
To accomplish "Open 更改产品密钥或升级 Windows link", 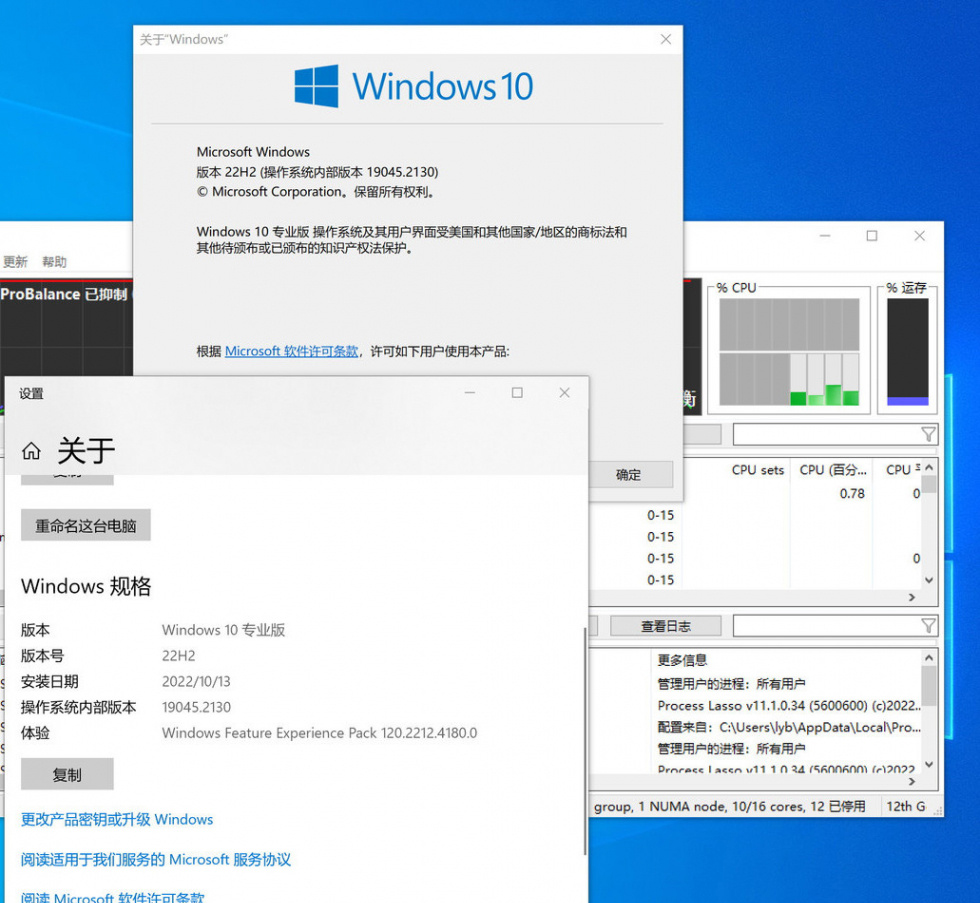I will (117, 819).
